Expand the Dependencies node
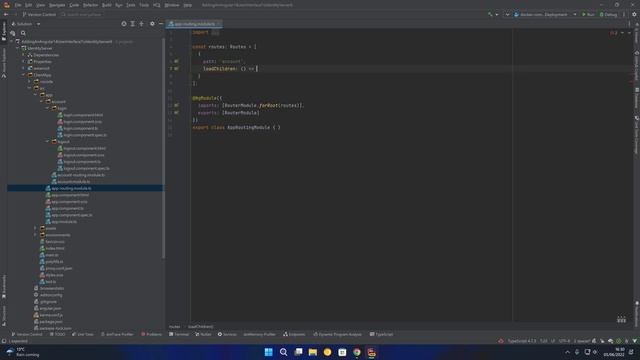640x360 pixels. click(x=24, y=55)
